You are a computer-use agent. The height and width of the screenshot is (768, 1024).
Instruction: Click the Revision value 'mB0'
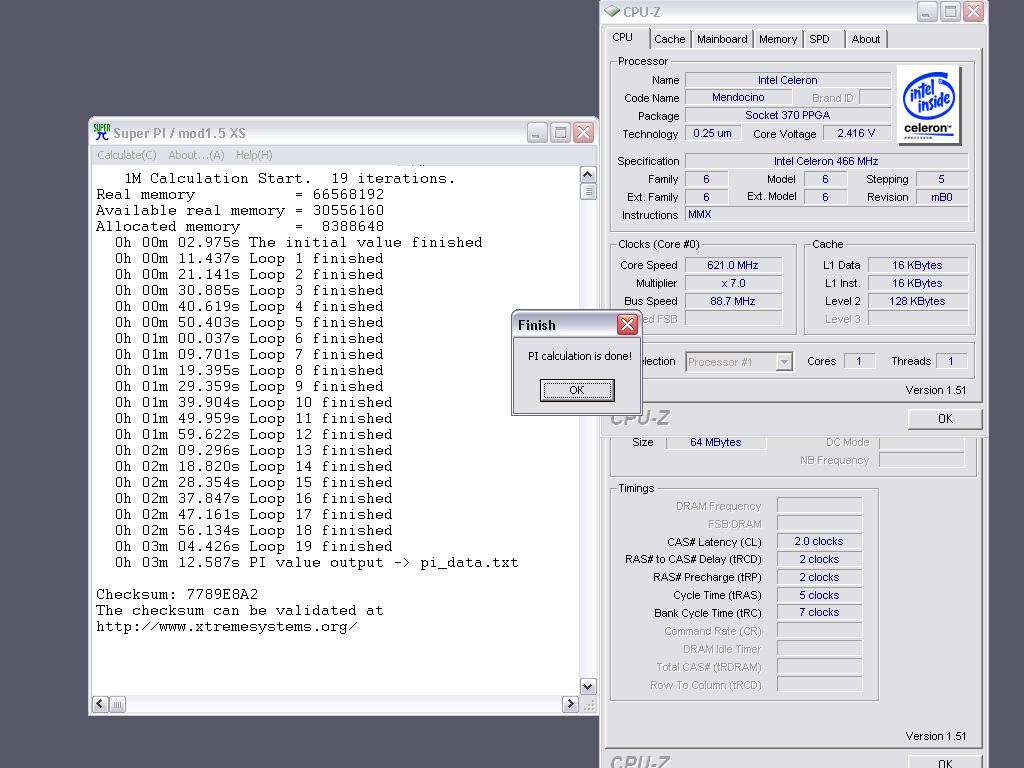[x=942, y=197]
